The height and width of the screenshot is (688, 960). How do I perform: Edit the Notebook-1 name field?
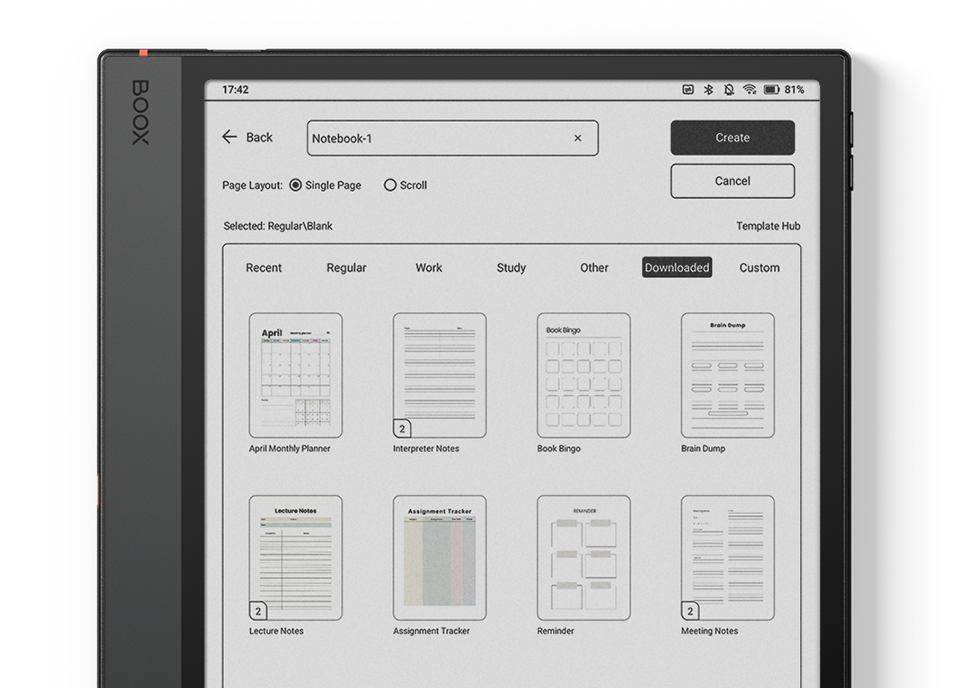452,138
